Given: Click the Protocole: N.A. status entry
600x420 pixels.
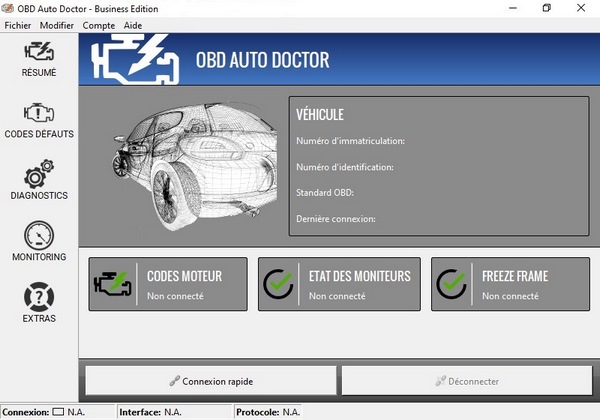Looking at the screenshot, I should [x=268, y=412].
